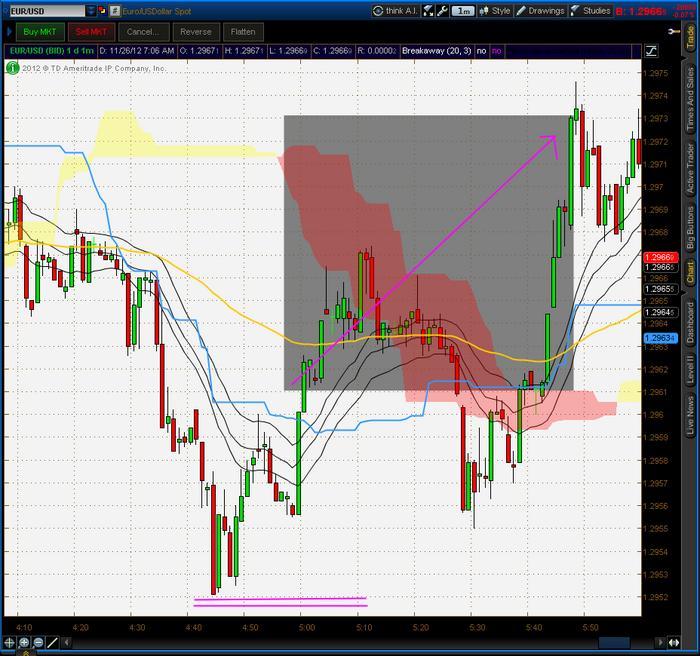Image resolution: width=700 pixels, height=656 pixels.
Task: Click the color link icon next to symbol
Action: click(102, 10)
